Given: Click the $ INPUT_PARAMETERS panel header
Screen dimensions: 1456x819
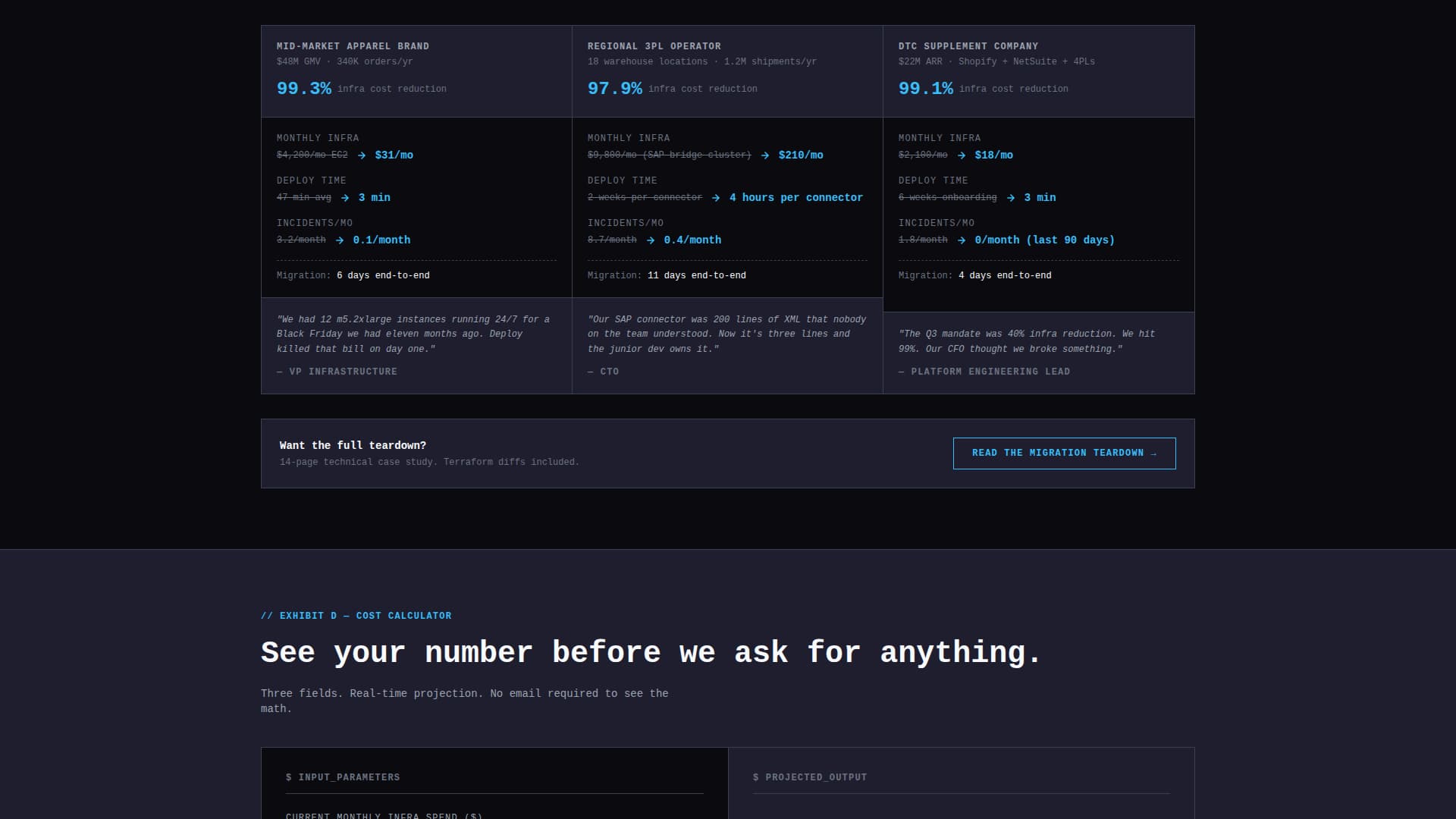Looking at the screenshot, I should (x=343, y=778).
